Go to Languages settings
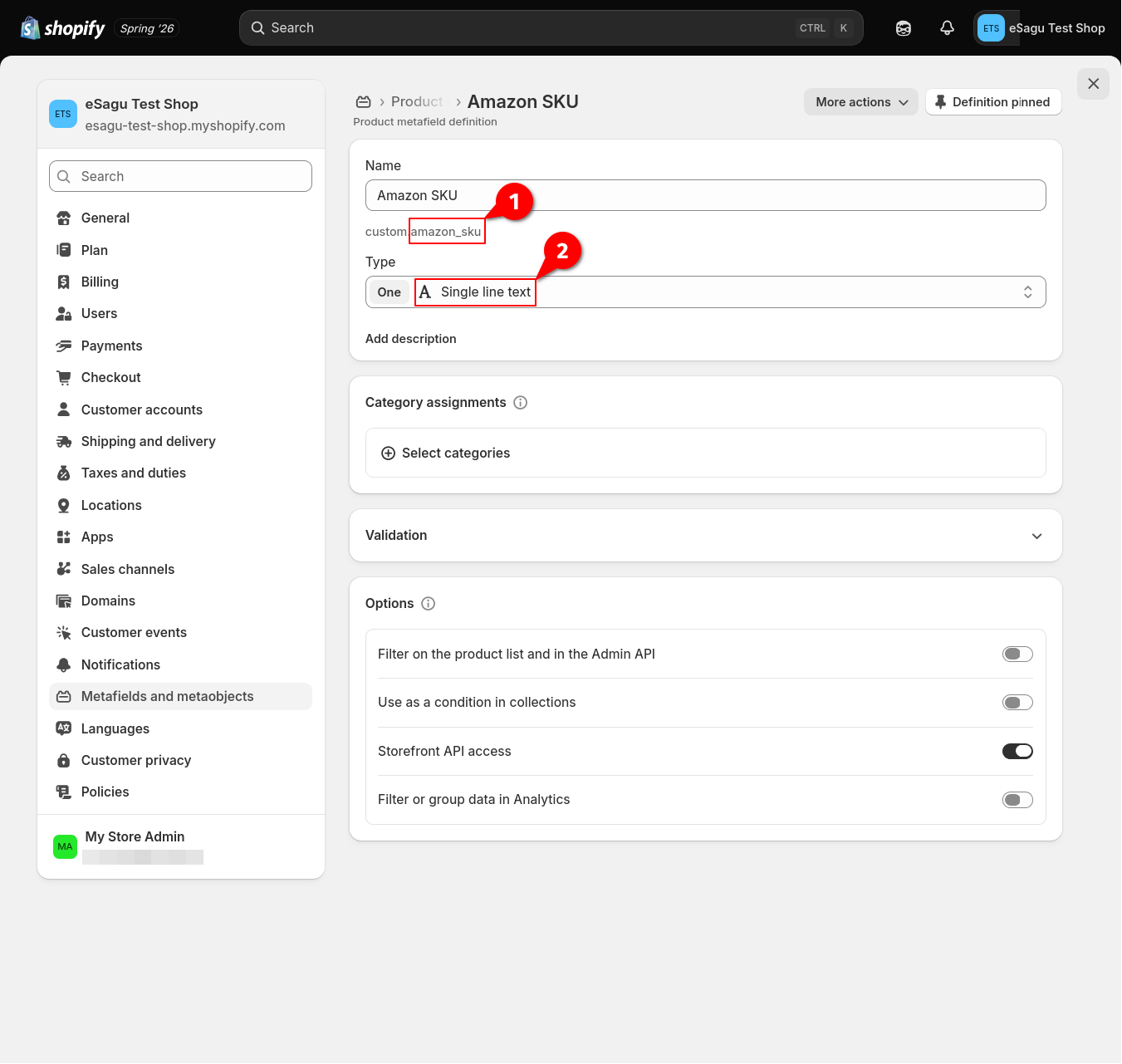 click(x=180, y=728)
